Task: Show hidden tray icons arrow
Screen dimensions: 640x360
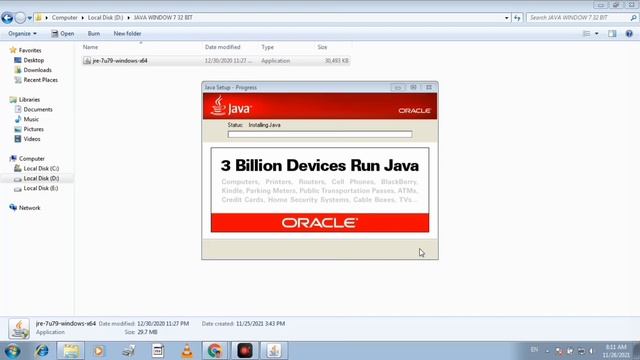Action: (x=548, y=351)
